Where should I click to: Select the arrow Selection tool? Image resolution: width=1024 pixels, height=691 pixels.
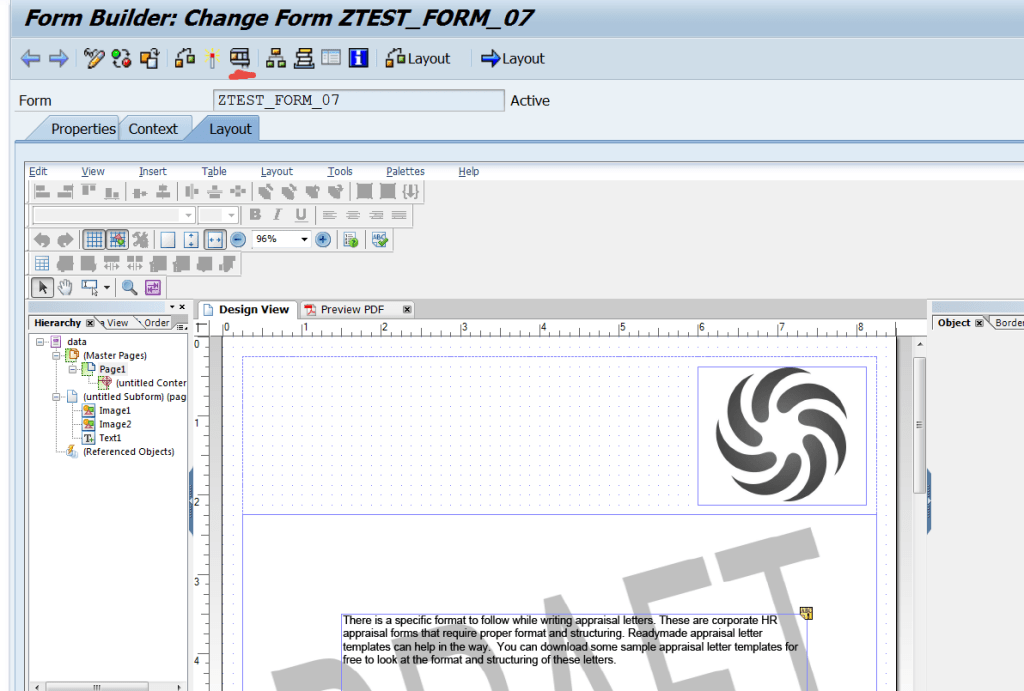point(42,287)
